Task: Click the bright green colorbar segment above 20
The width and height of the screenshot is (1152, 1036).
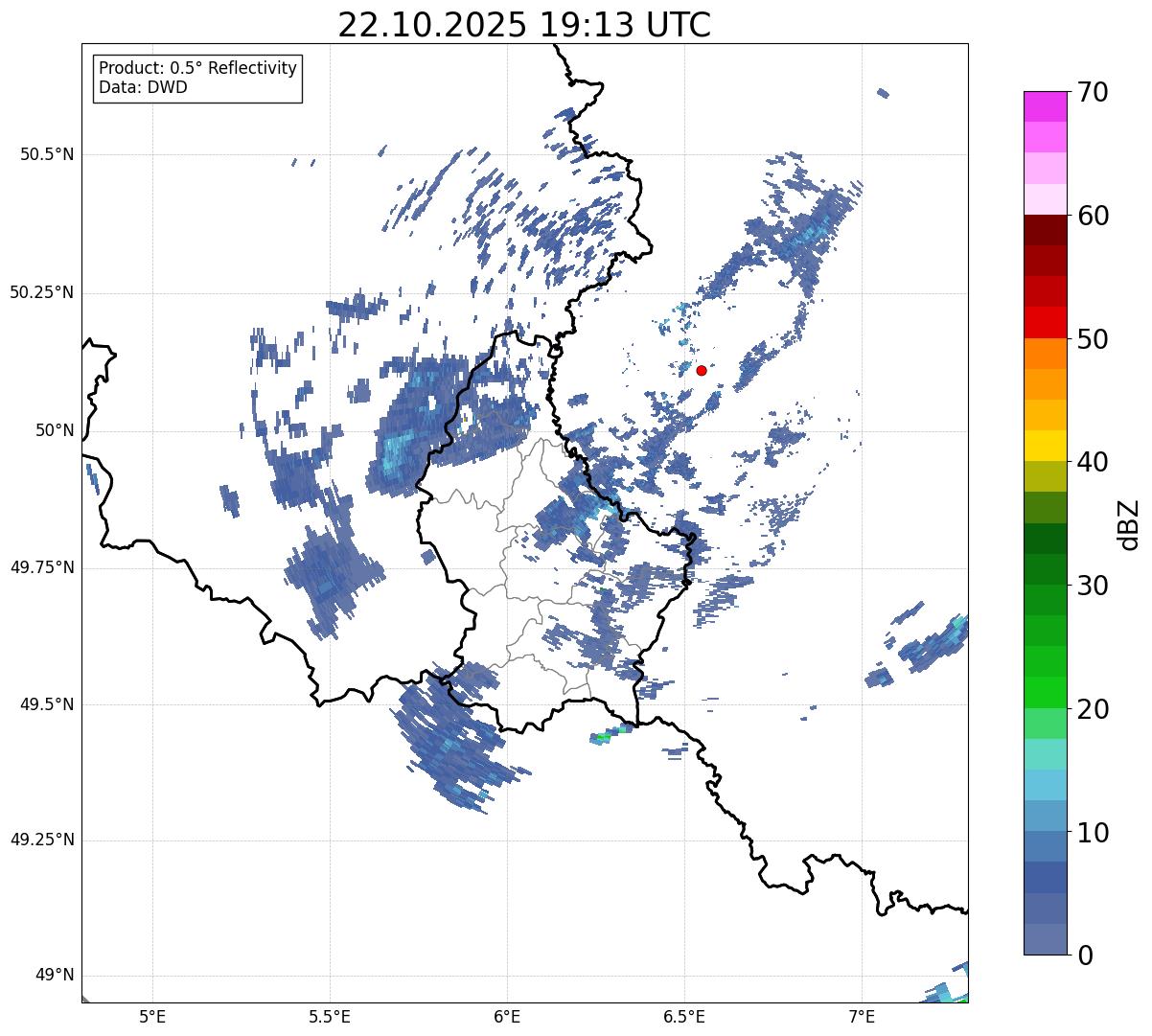Action: point(1046,692)
